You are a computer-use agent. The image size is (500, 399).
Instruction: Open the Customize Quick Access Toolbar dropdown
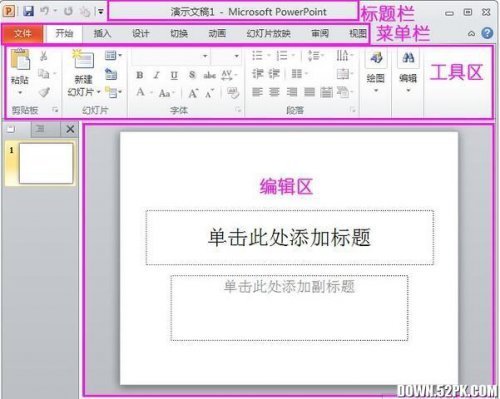tap(100, 12)
